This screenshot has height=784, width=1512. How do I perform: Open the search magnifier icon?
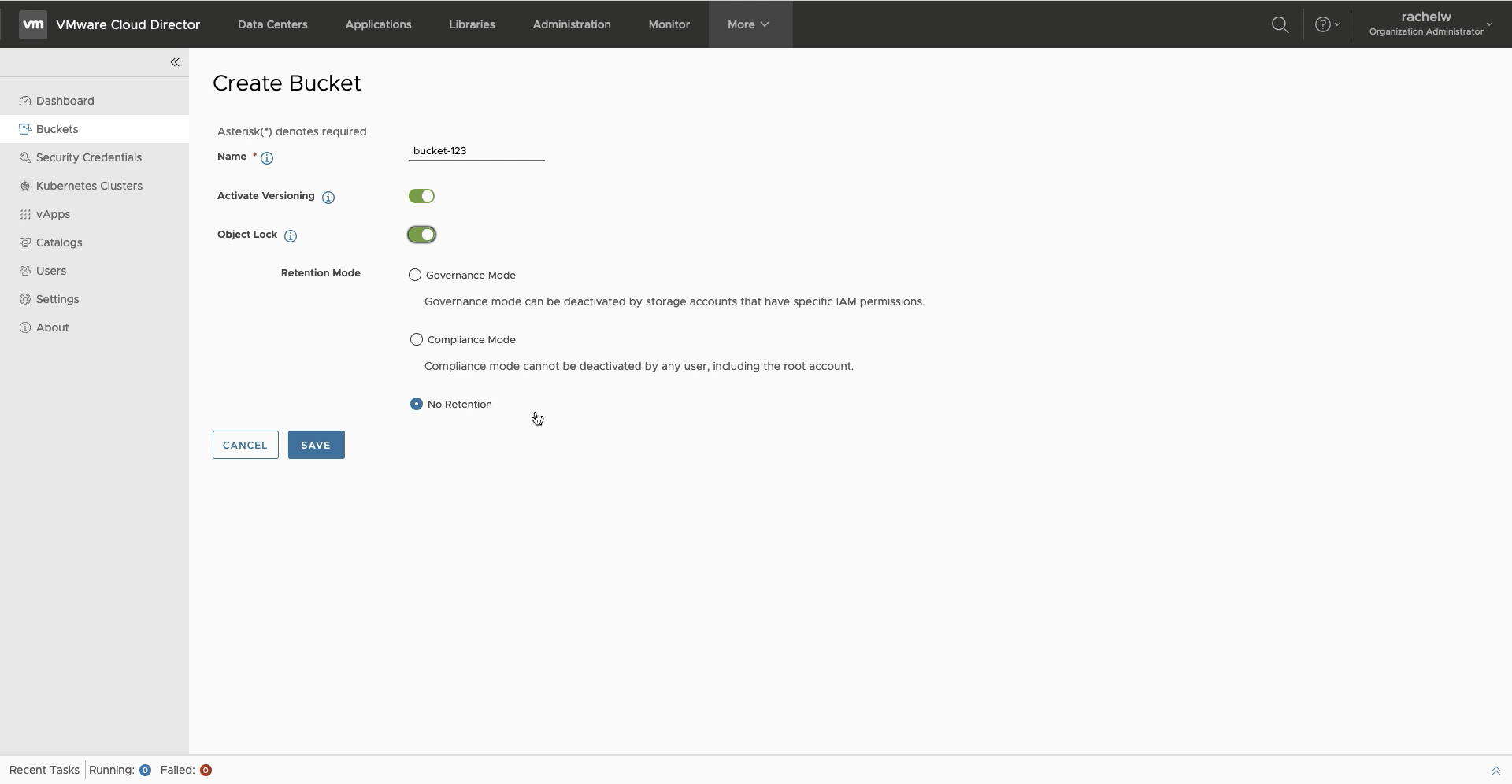1280,24
